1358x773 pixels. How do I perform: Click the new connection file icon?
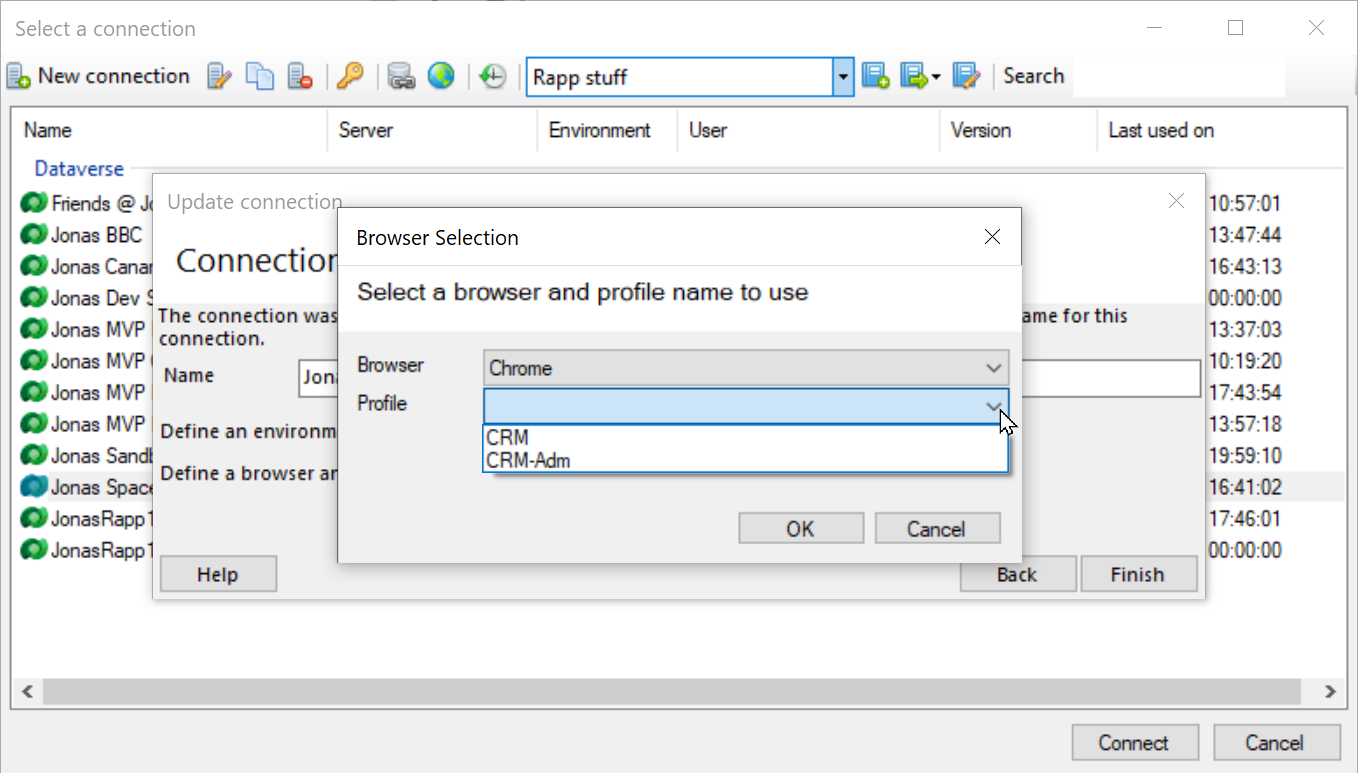pyautogui.click(x=876, y=76)
